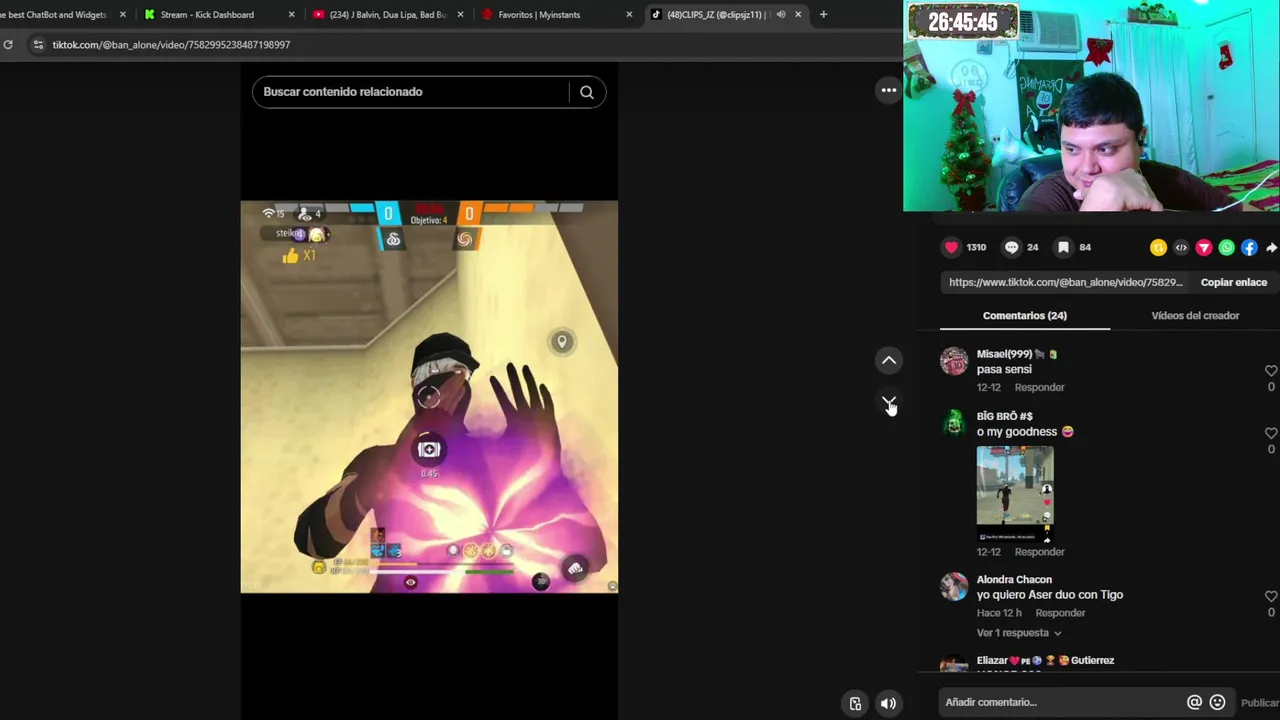Click the site information icon in address bar
The width and height of the screenshot is (1280, 720).
[38, 45]
